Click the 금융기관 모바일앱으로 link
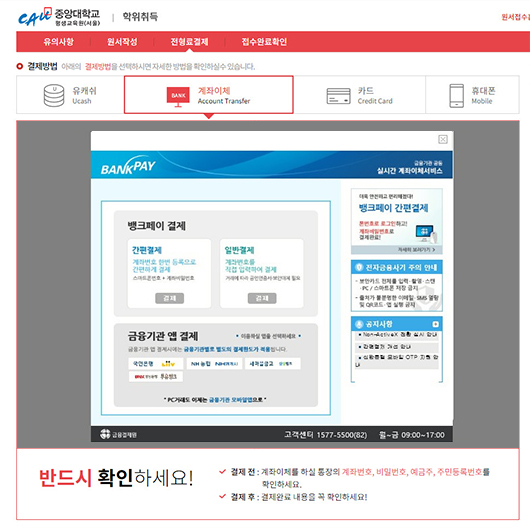This screenshot has height=530, width=530. click(x=236, y=400)
